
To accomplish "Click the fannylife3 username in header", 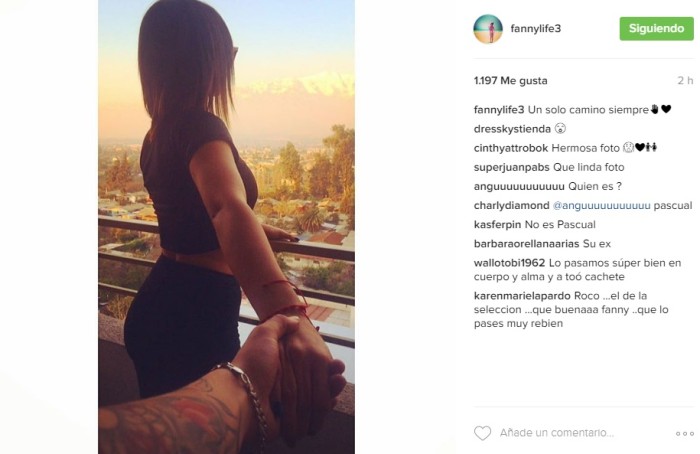I will pos(535,29).
